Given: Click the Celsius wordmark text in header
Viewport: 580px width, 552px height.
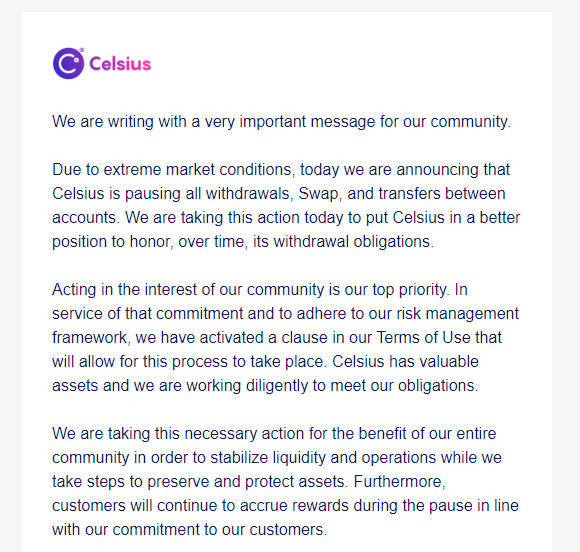Looking at the screenshot, I should point(120,64).
